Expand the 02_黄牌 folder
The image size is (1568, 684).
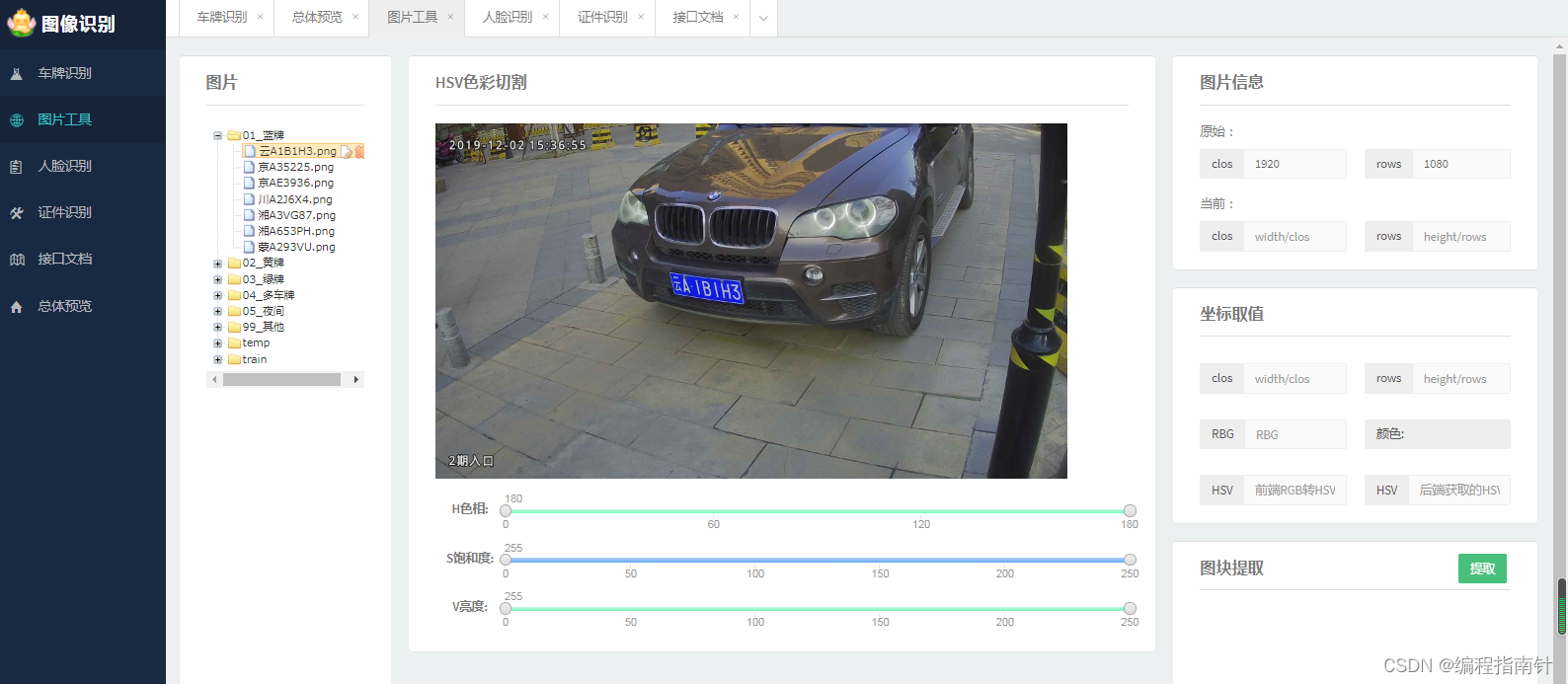point(218,264)
